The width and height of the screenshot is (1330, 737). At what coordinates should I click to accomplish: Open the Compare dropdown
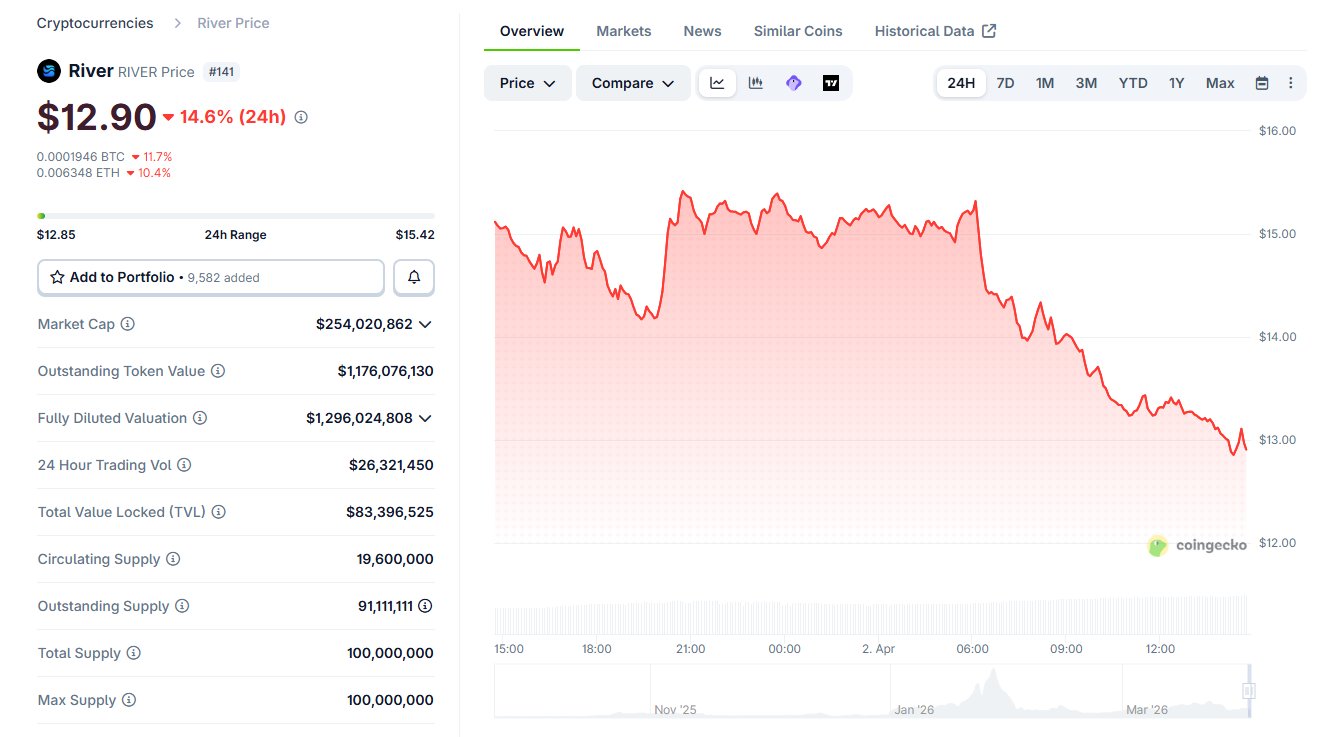coord(633,83)
